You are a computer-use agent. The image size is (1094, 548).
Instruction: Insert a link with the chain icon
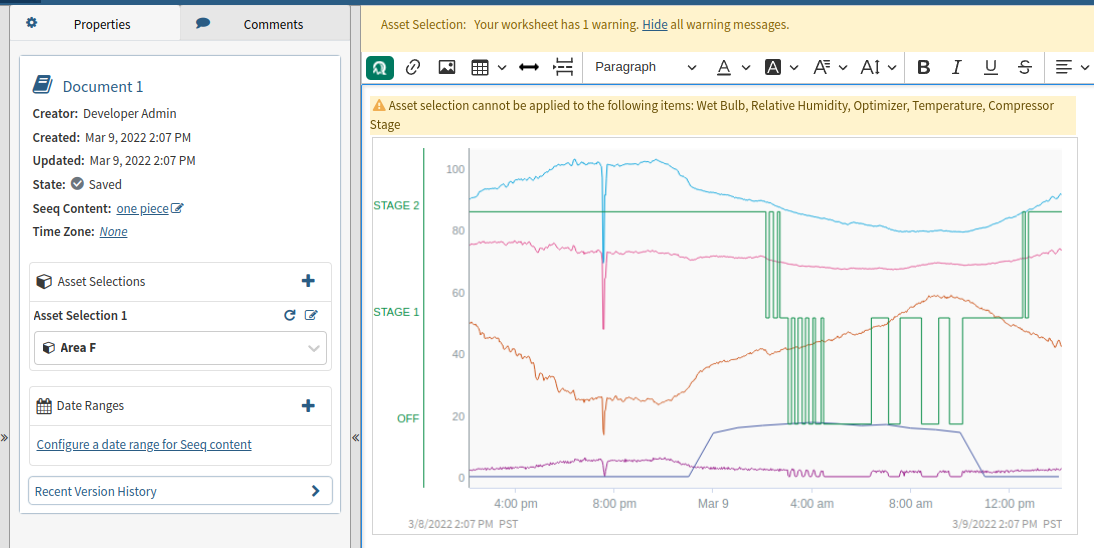[x=413, y=67]
